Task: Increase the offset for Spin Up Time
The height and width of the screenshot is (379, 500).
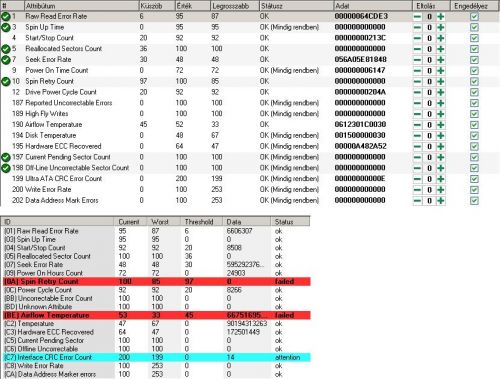Action: tap(441, 27)
